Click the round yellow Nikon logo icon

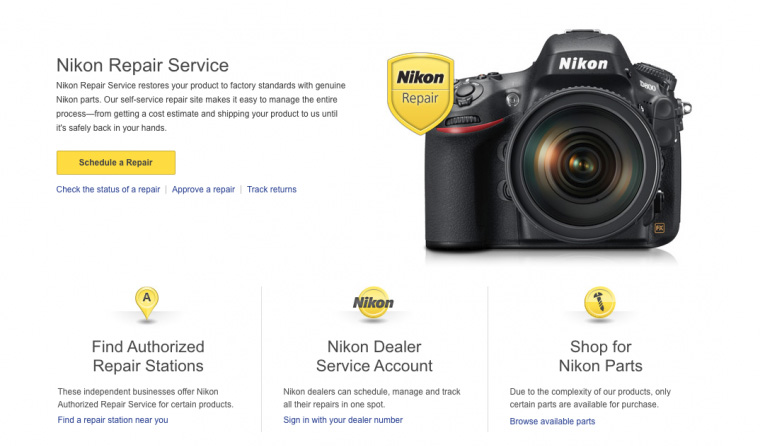373,303
